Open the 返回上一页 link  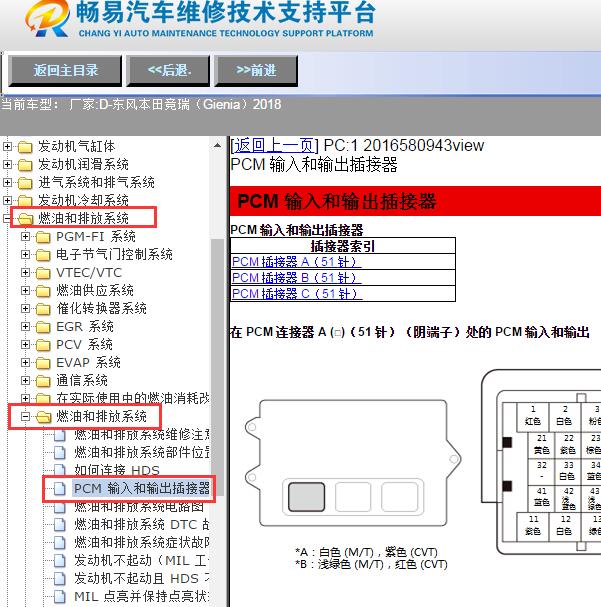tap(274, 146)
